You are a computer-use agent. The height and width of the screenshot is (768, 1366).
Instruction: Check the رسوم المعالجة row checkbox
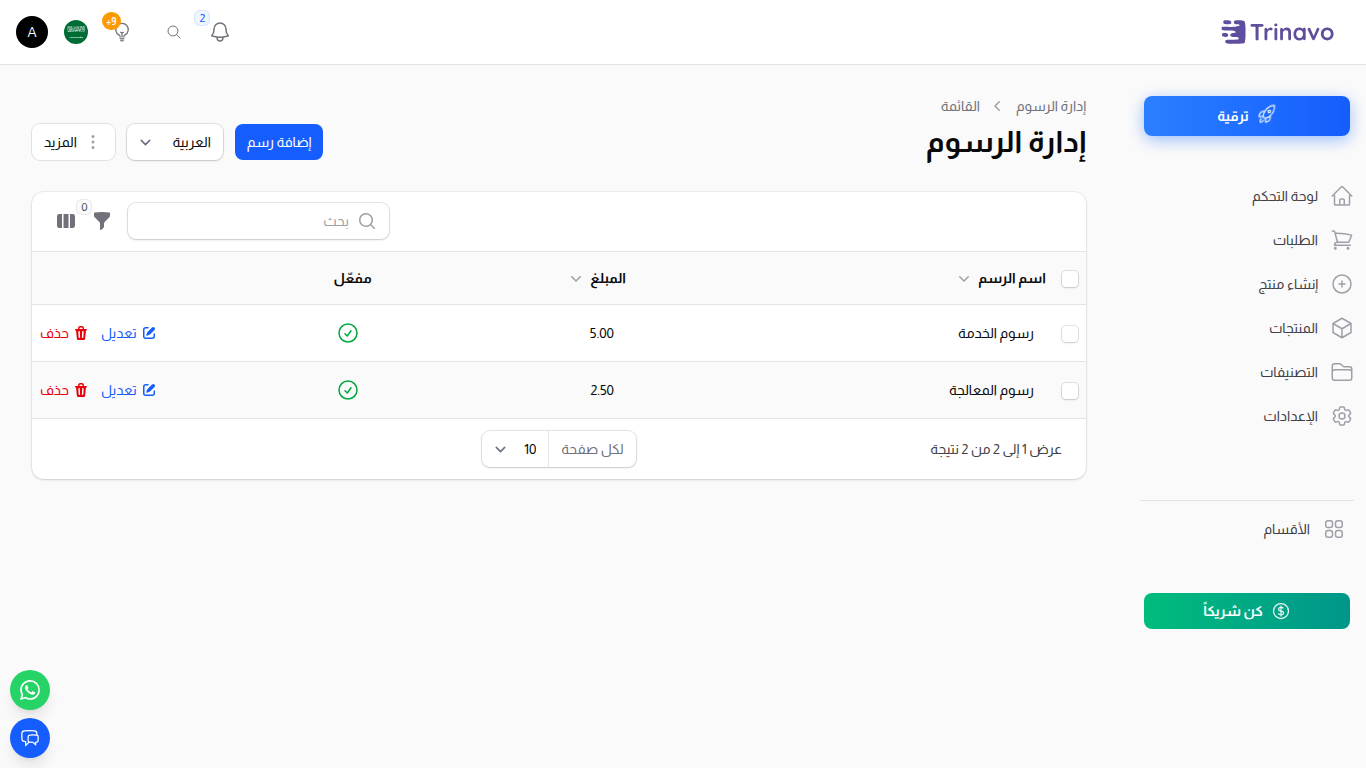pos(1070,391)
